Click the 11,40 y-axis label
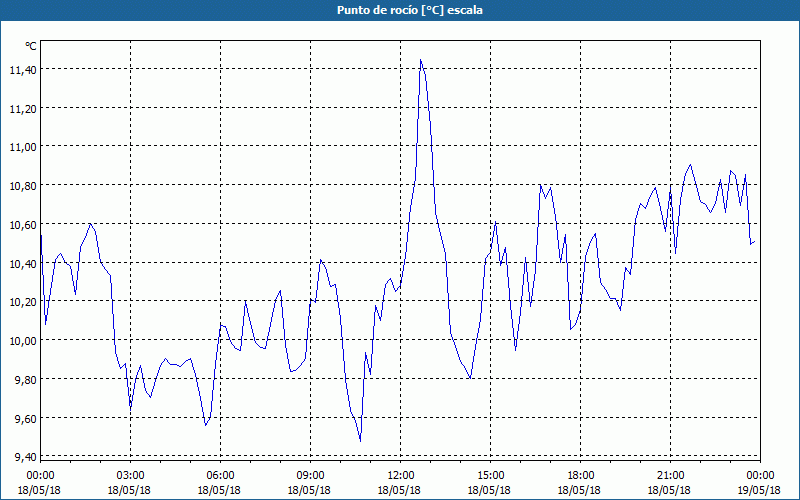Viewport: 800px width, 500px height. (23, 69)
